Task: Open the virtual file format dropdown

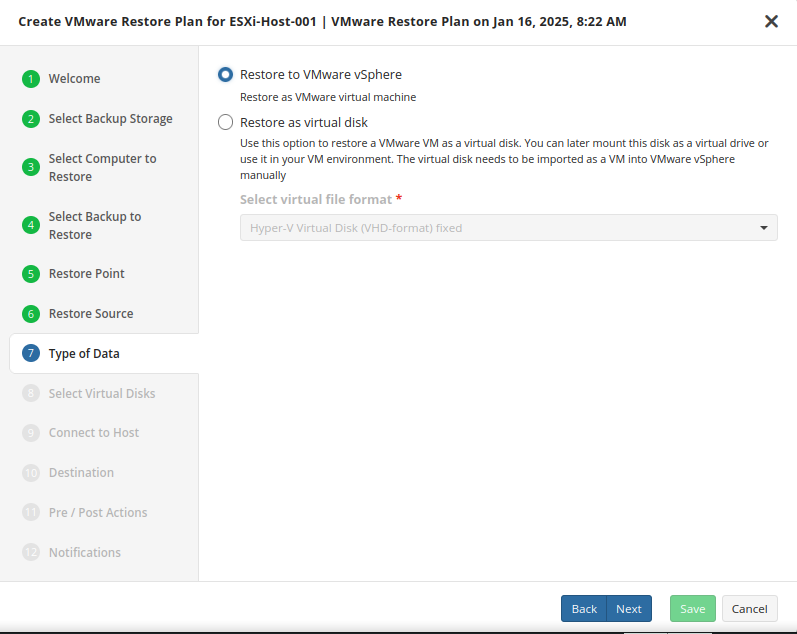Action: 508,228
